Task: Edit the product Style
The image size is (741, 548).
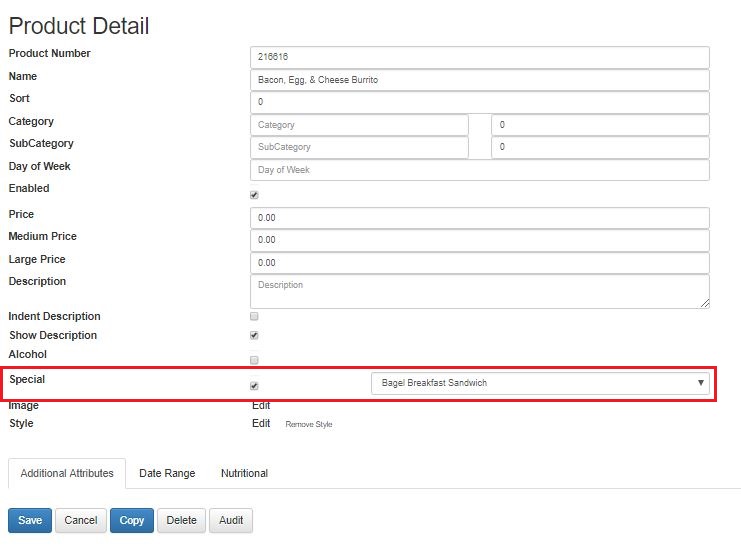Action: click(261, 423)
